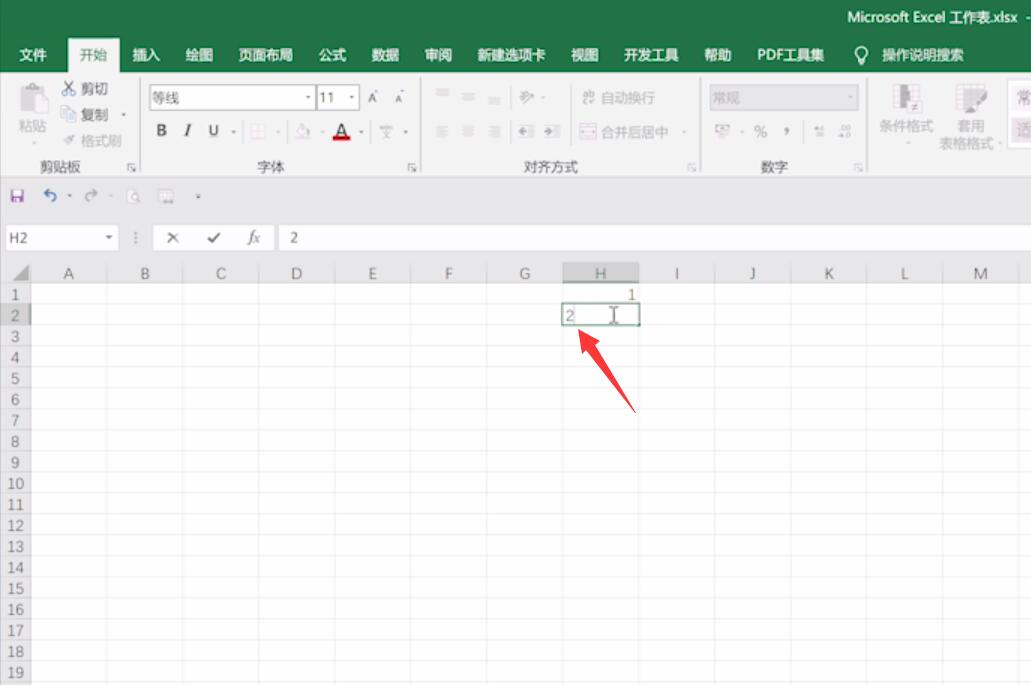Click the top align icon
Image resolution: width=1031 pixels, height=685 pixels.
[442, 94]
